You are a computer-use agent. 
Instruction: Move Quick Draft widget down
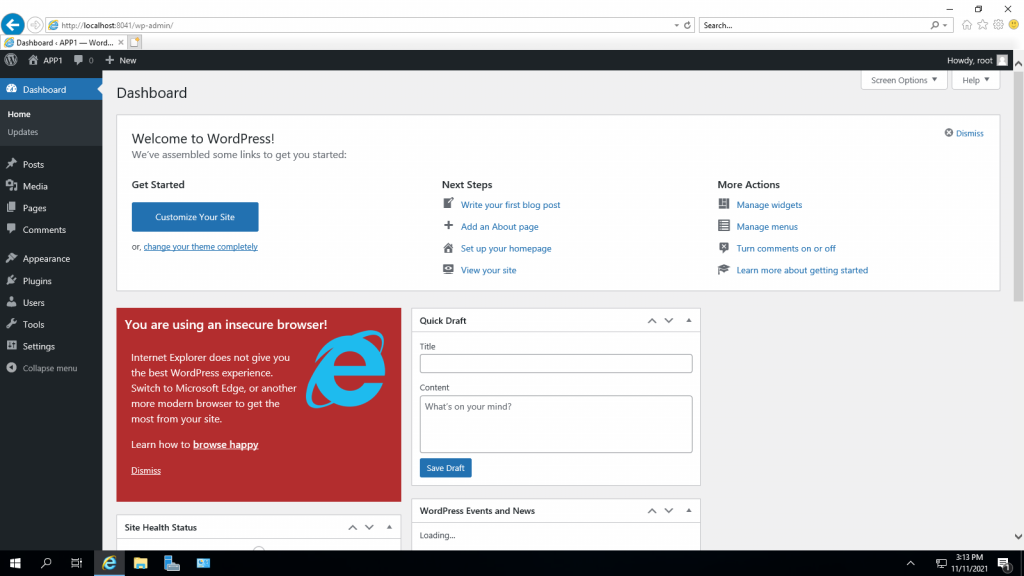(669, 321)
